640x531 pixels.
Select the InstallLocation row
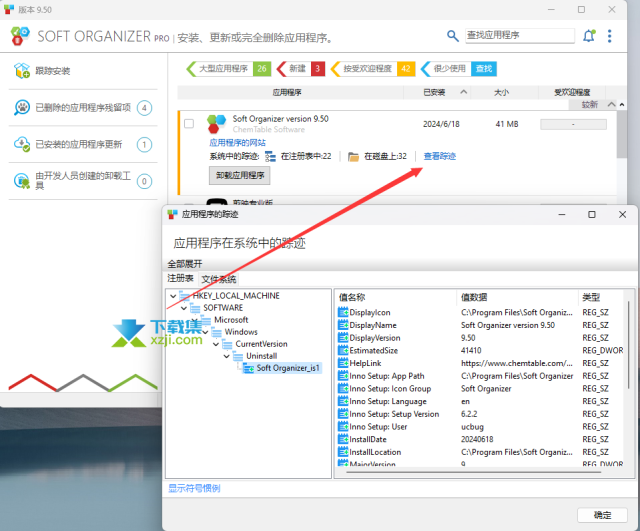click(x=480, y=452)
